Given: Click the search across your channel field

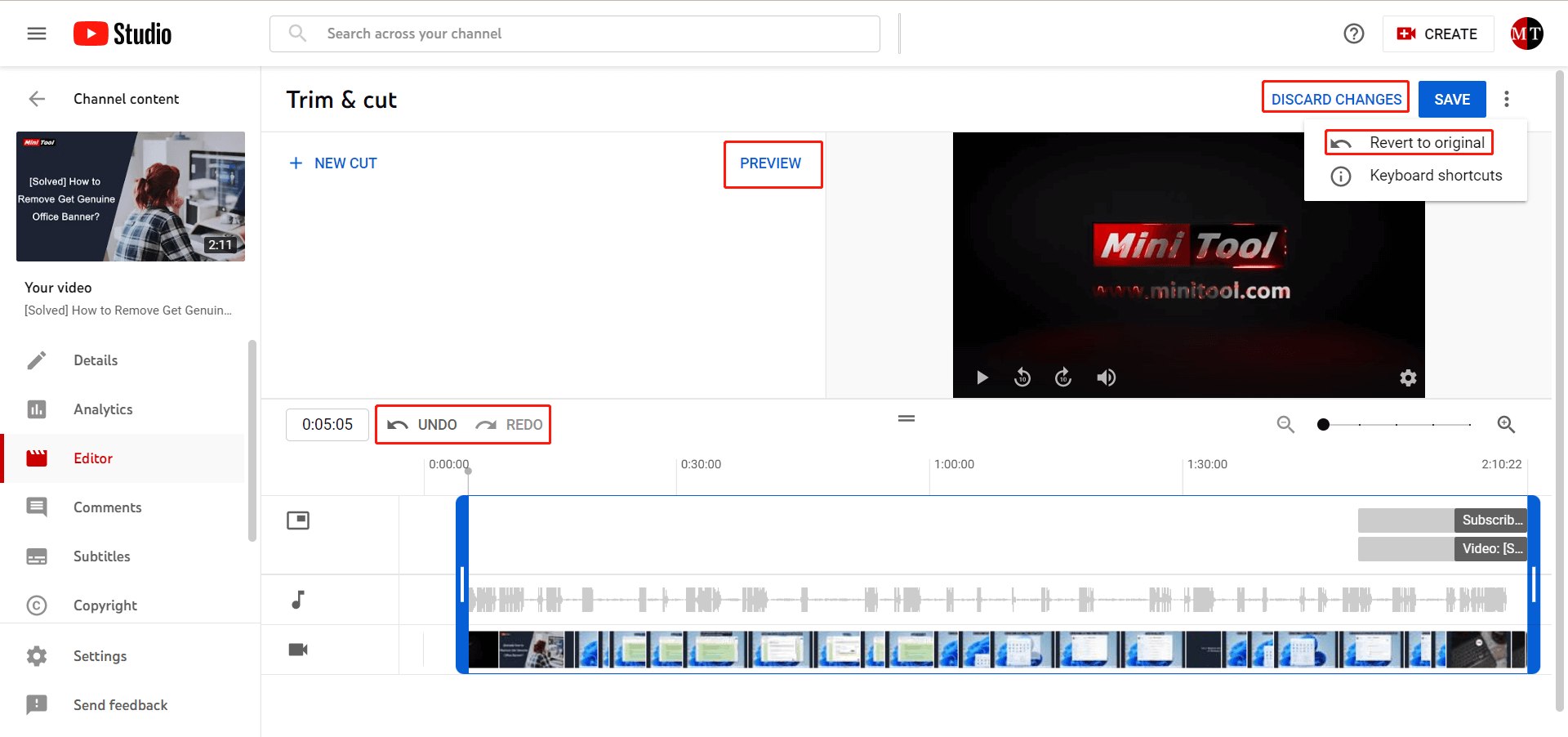Looking at the screenshot, I should [x=575, y=33].
